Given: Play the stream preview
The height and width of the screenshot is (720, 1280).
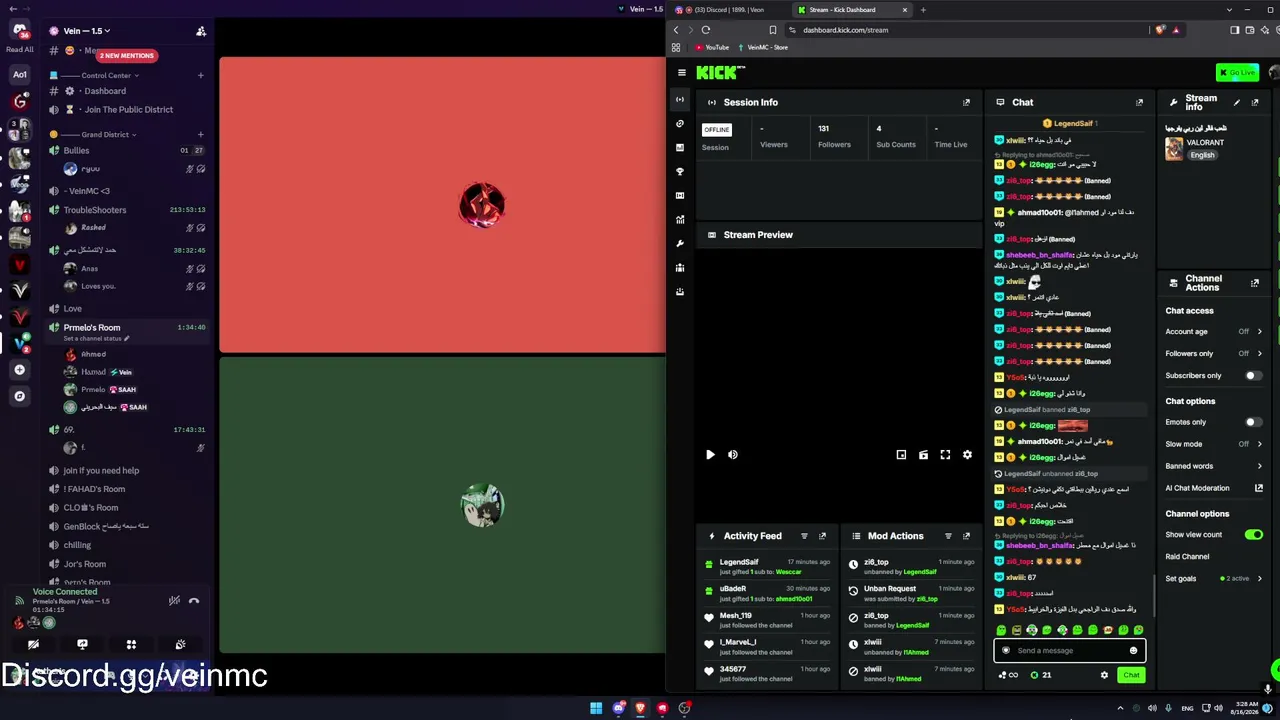Looking at the screenshot, I should coord(710,455).
